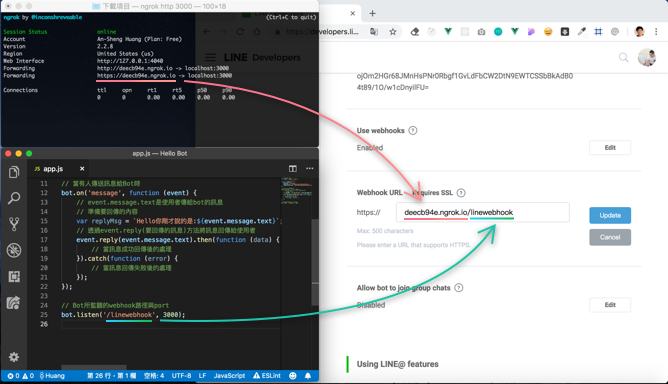Select the app.js tab in VS Code
The image size is (668, 384).
click(x=53, y=169)
